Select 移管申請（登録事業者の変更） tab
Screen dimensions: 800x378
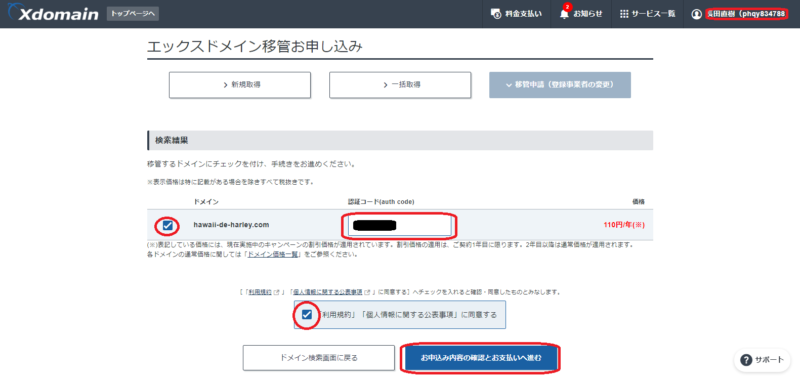(x=560, y=85)
